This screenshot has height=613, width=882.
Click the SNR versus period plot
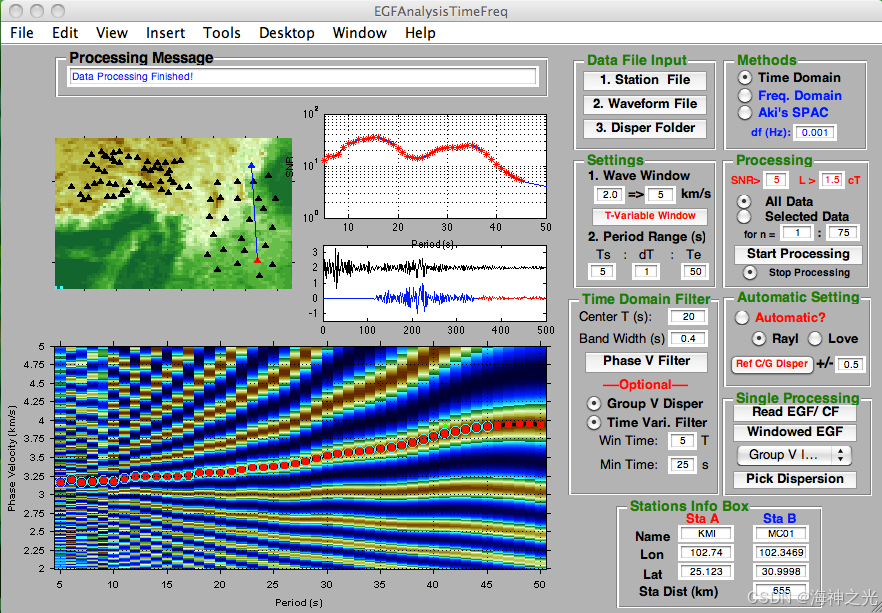click(x=435, y=166)
